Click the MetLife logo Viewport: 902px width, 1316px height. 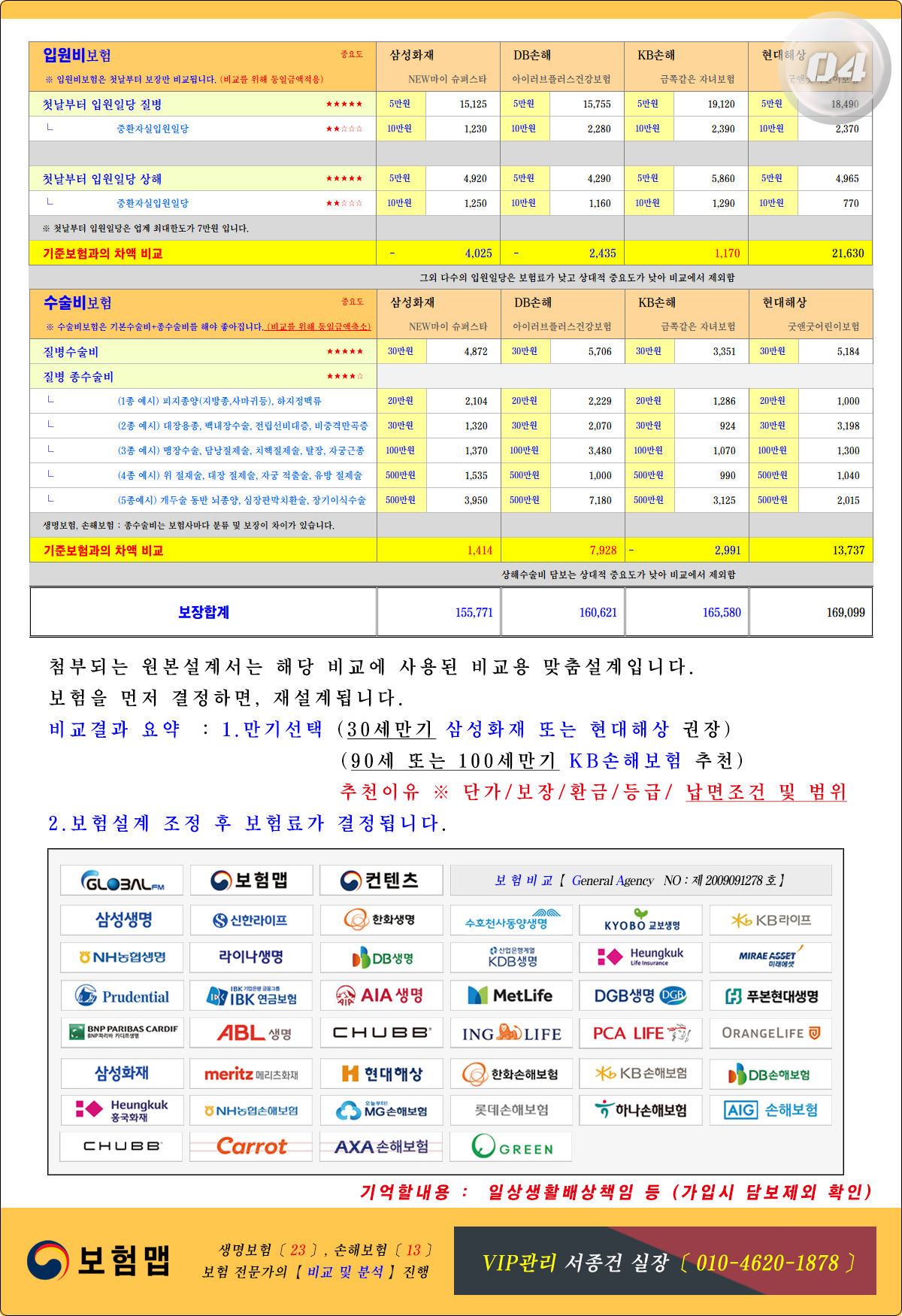(x=511, y=996)
